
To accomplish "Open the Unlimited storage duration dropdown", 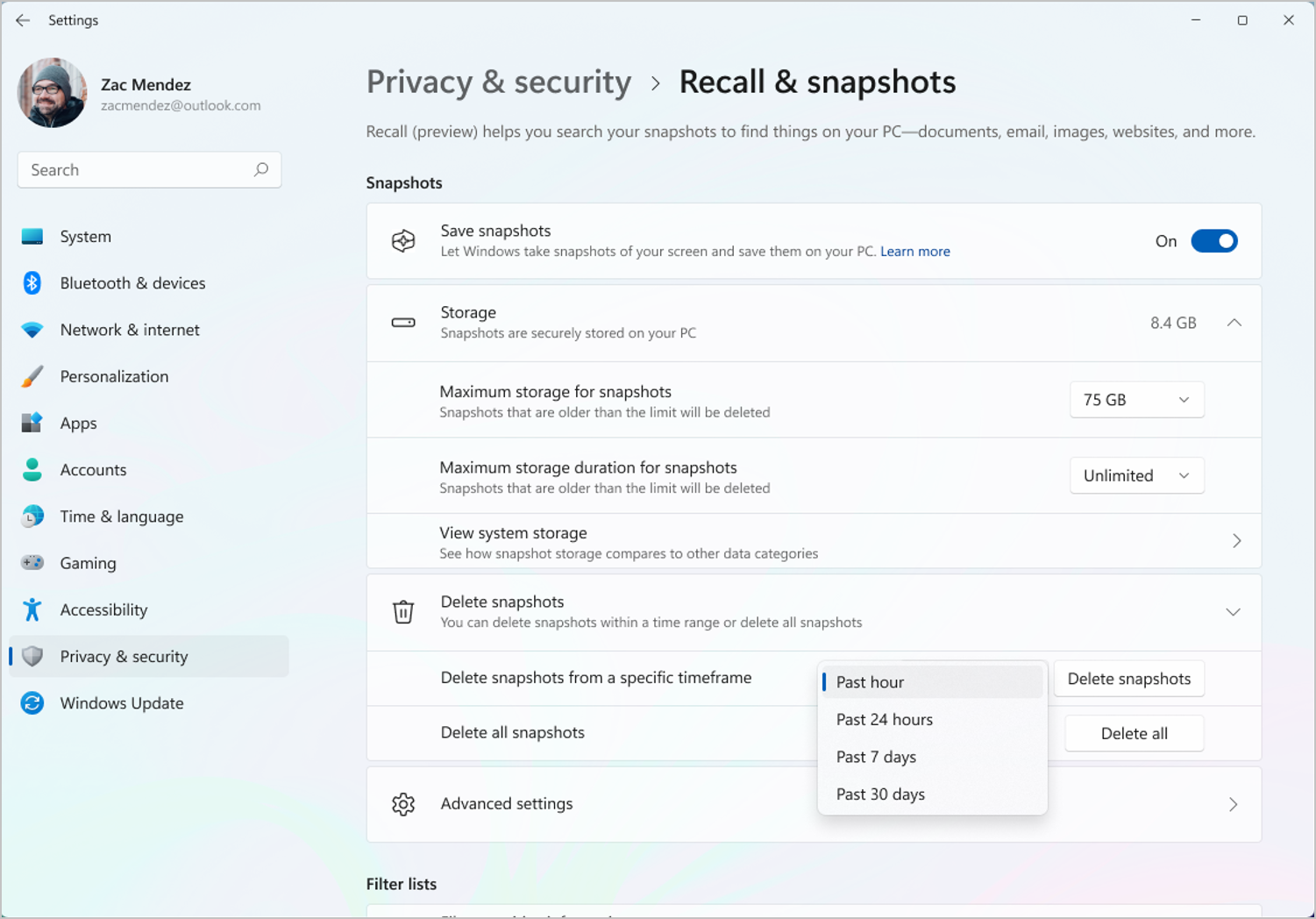I will 1136,475.
